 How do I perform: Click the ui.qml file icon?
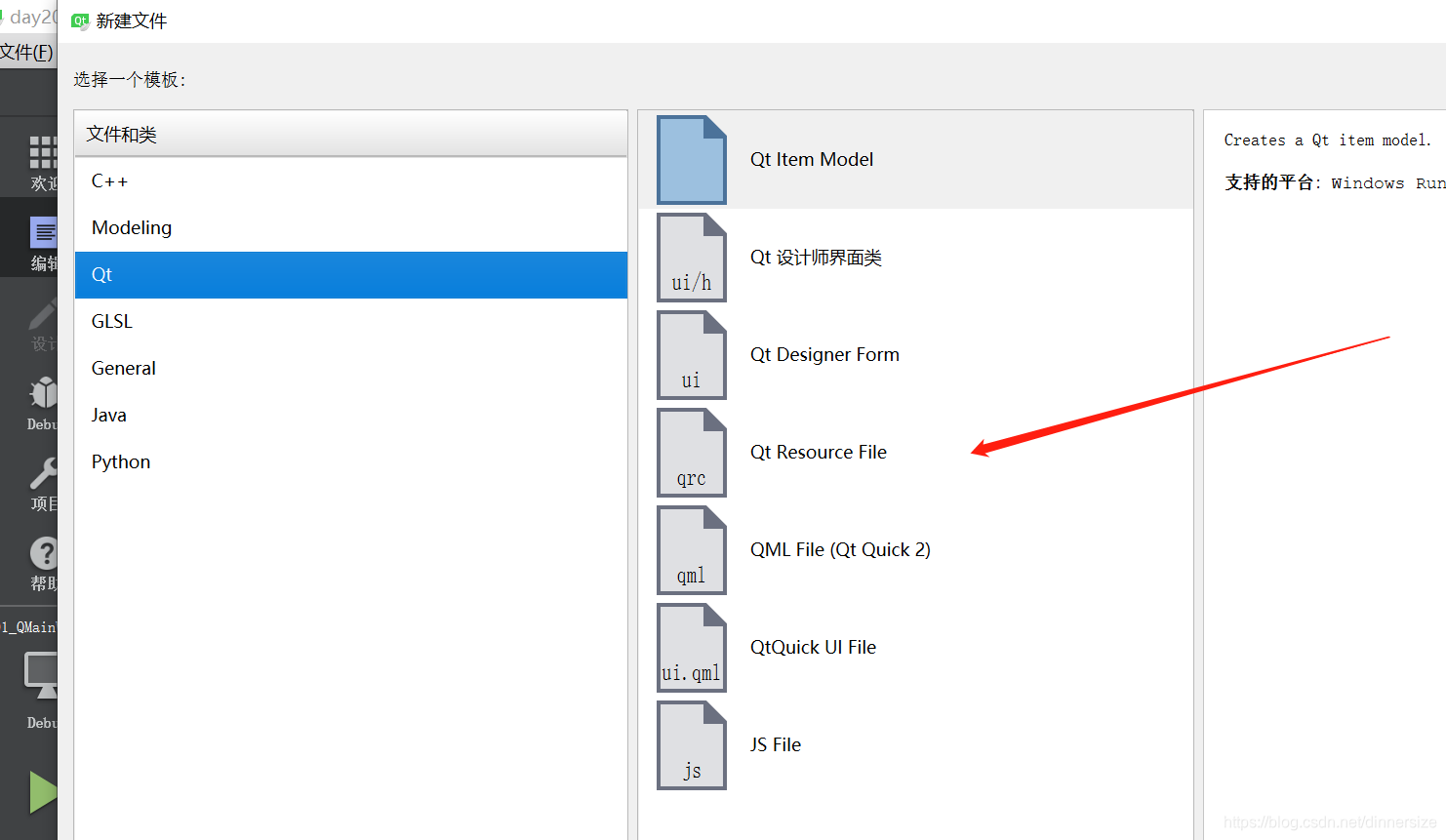point(692,648)
